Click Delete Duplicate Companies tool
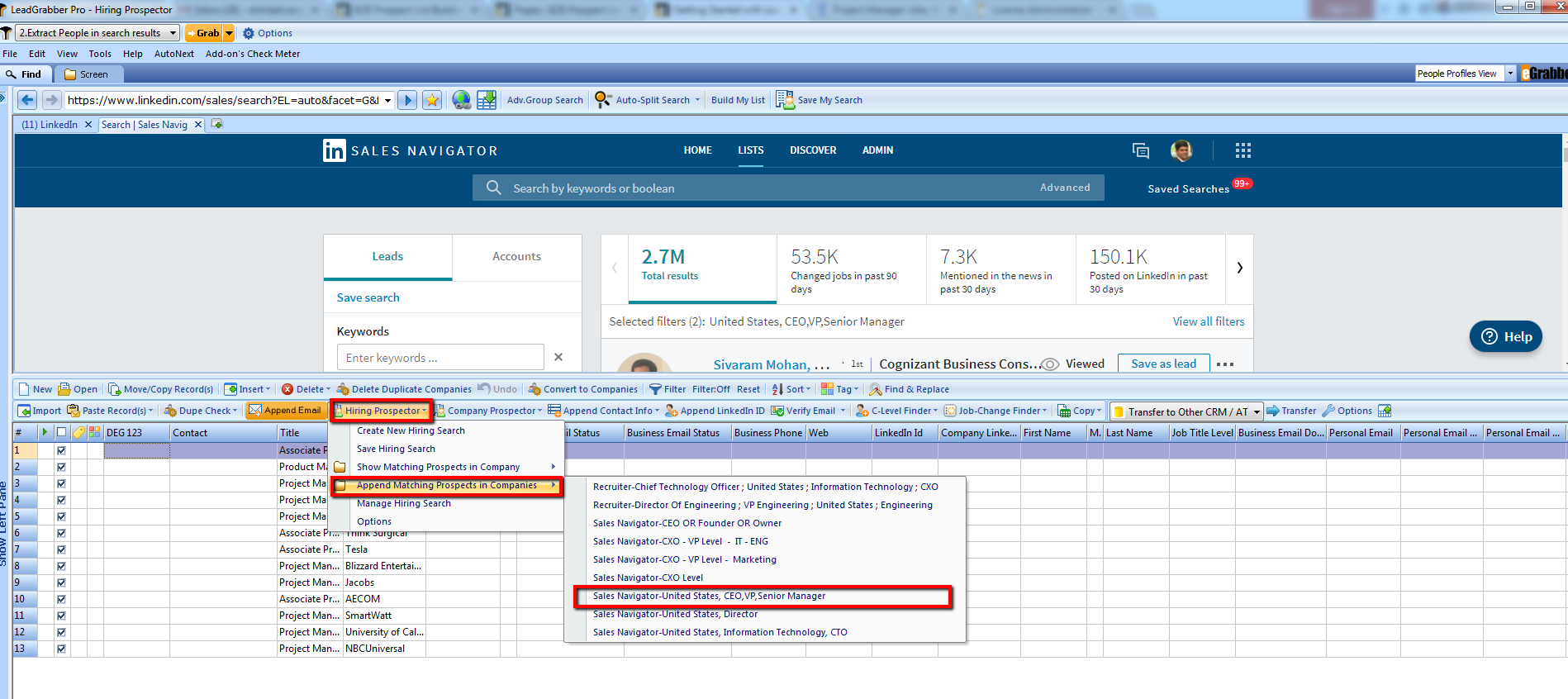 (x=404, y=389)
